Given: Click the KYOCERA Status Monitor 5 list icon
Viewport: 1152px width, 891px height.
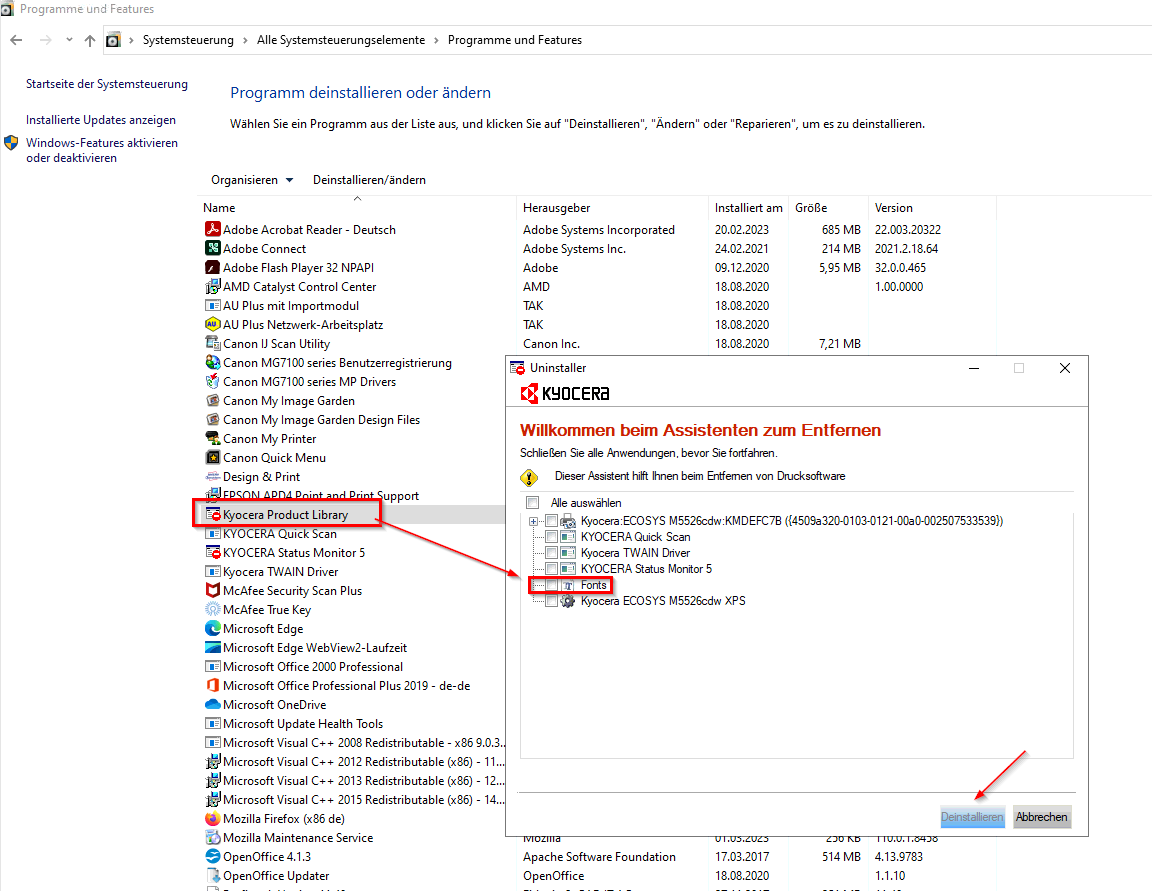Looking at the screenshot, I should [x=212, y=552].
